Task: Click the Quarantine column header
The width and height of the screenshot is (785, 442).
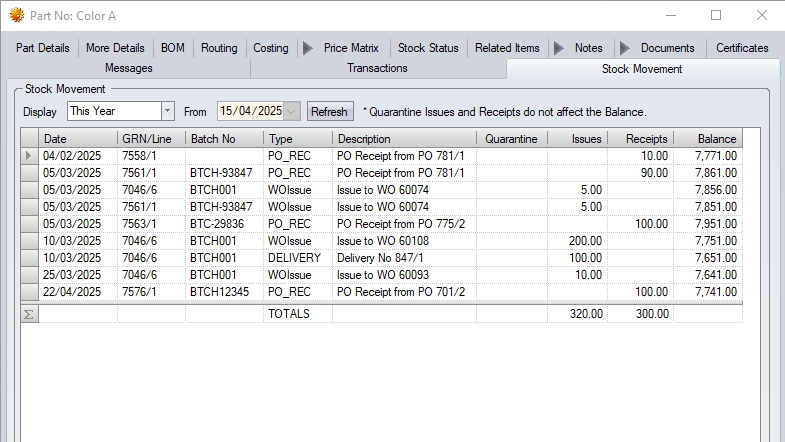Action: (x=512, y=139)
